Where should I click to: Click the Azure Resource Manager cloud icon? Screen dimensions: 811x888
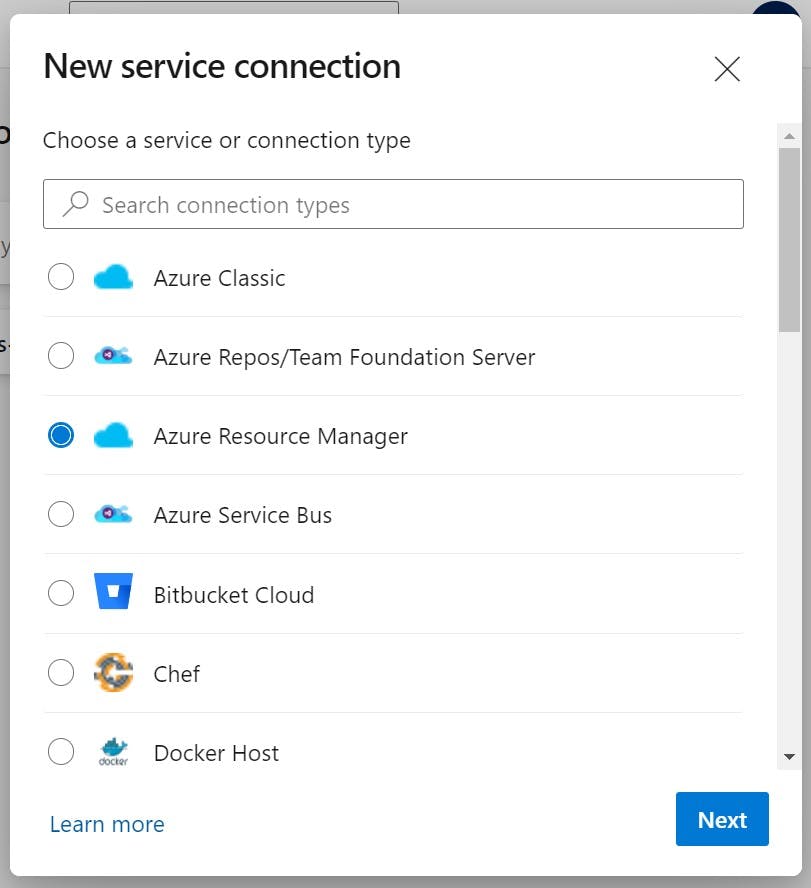click(x=113, y=435)
